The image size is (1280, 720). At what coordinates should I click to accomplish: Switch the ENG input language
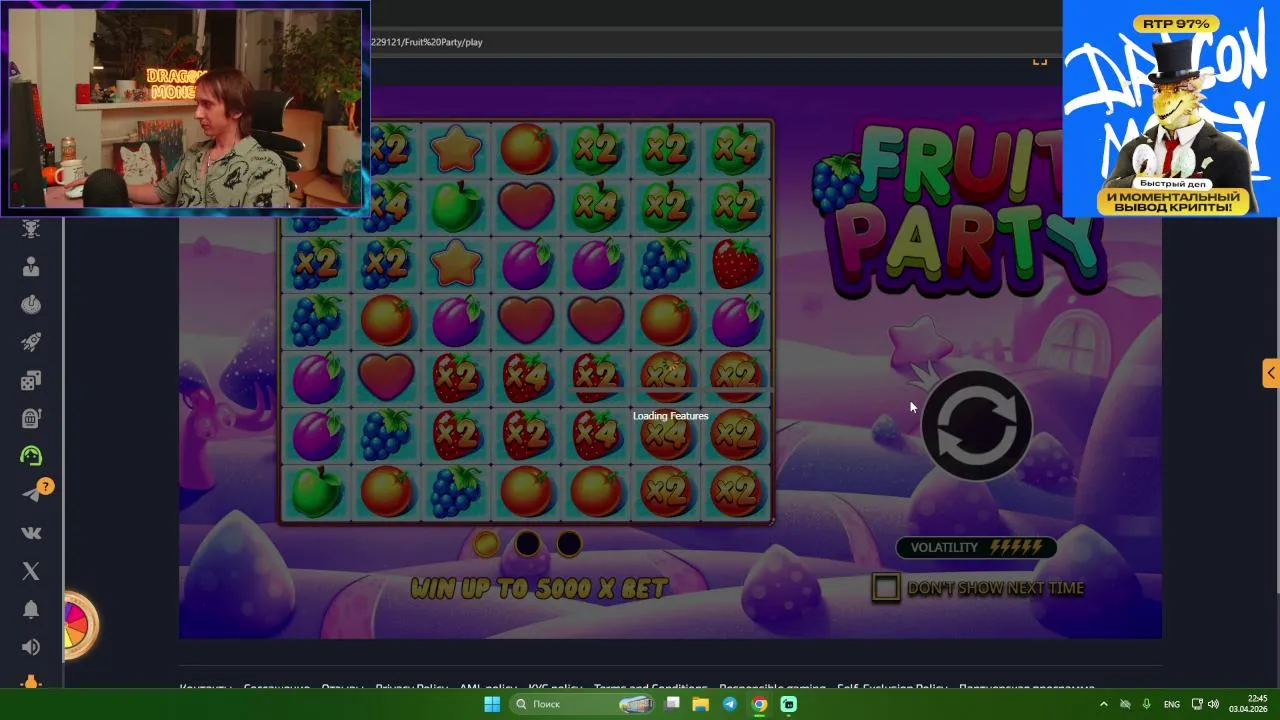(x=1172, y=704)
